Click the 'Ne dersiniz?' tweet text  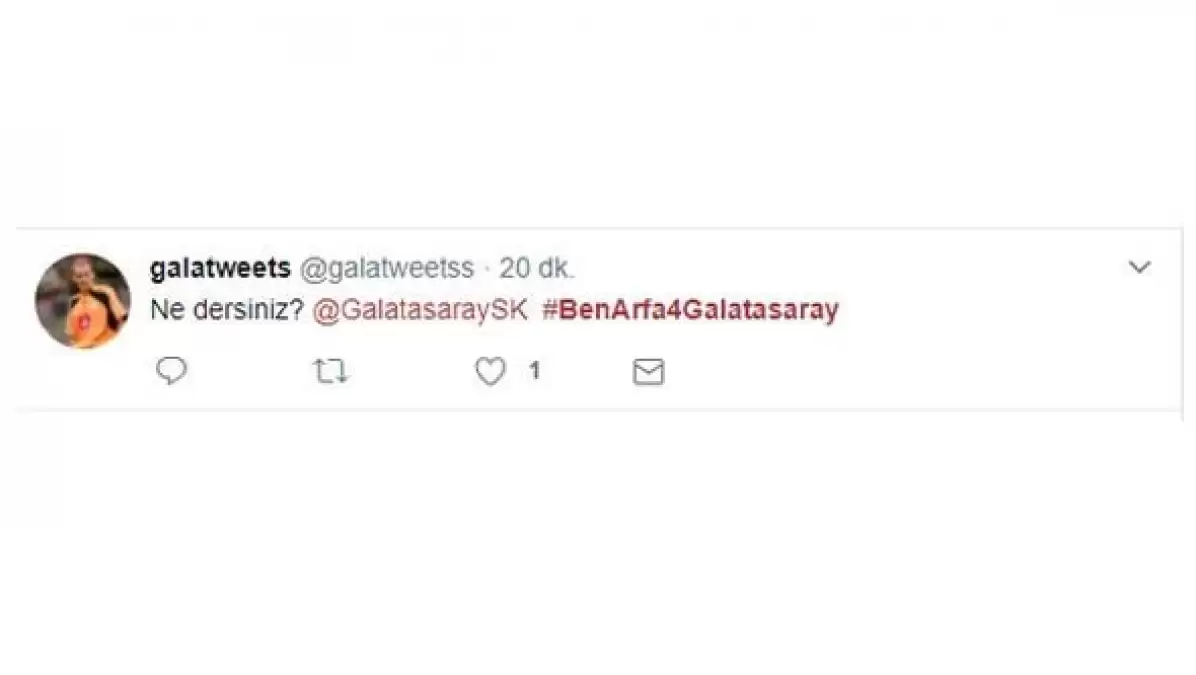pos(227,310)
